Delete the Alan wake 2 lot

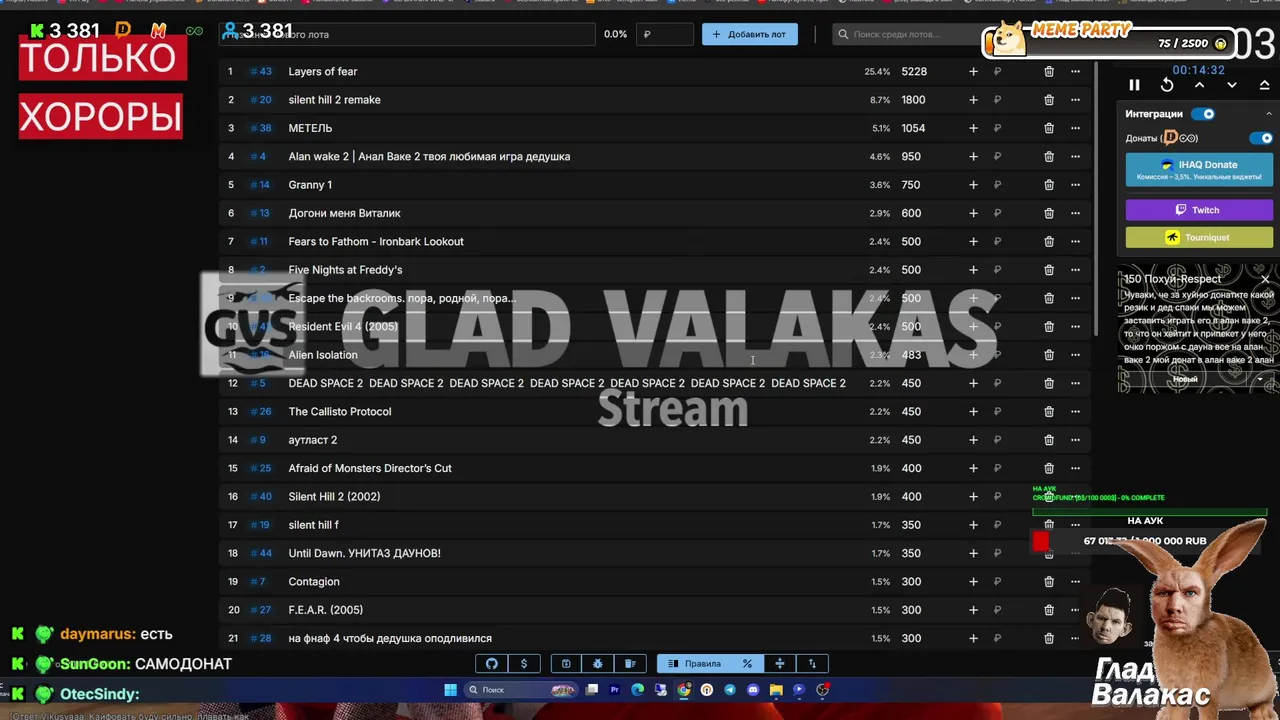(x=1049, y=157)
